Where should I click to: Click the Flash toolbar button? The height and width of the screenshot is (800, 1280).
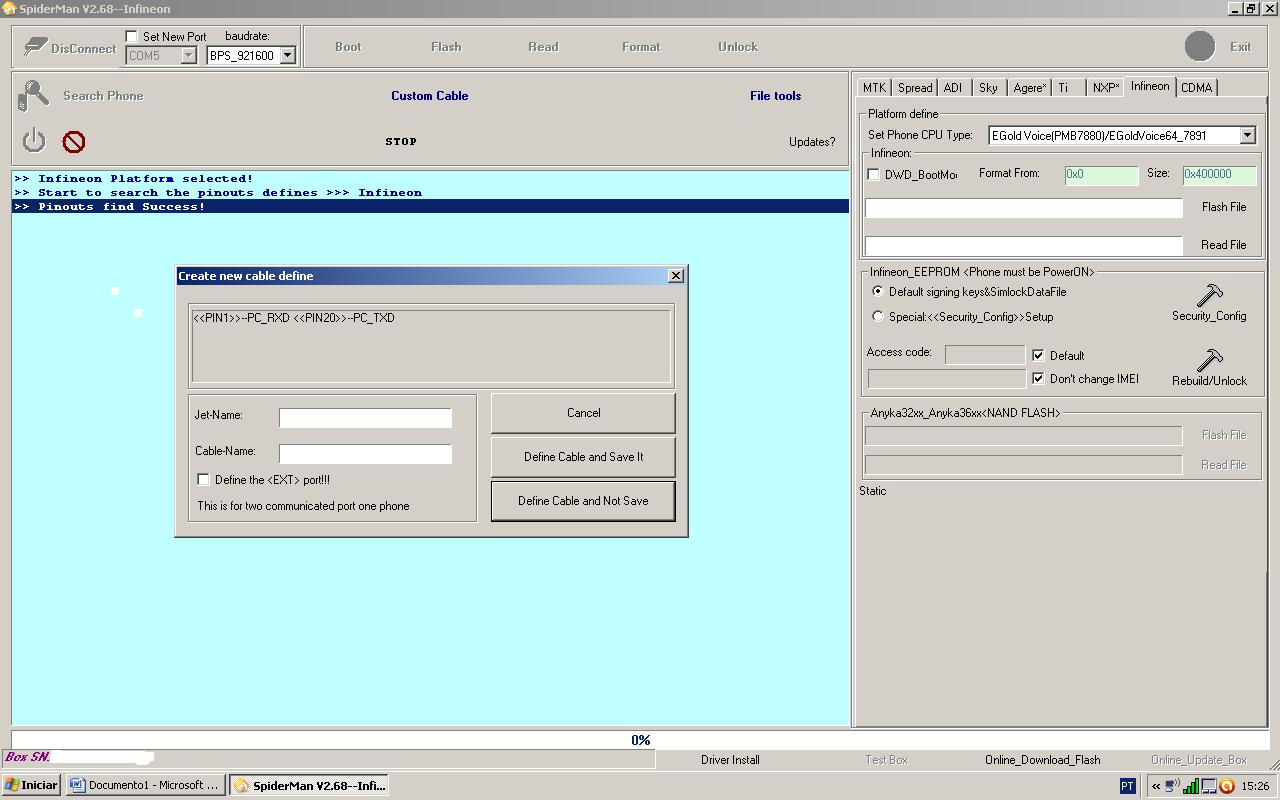click(446, 47)
